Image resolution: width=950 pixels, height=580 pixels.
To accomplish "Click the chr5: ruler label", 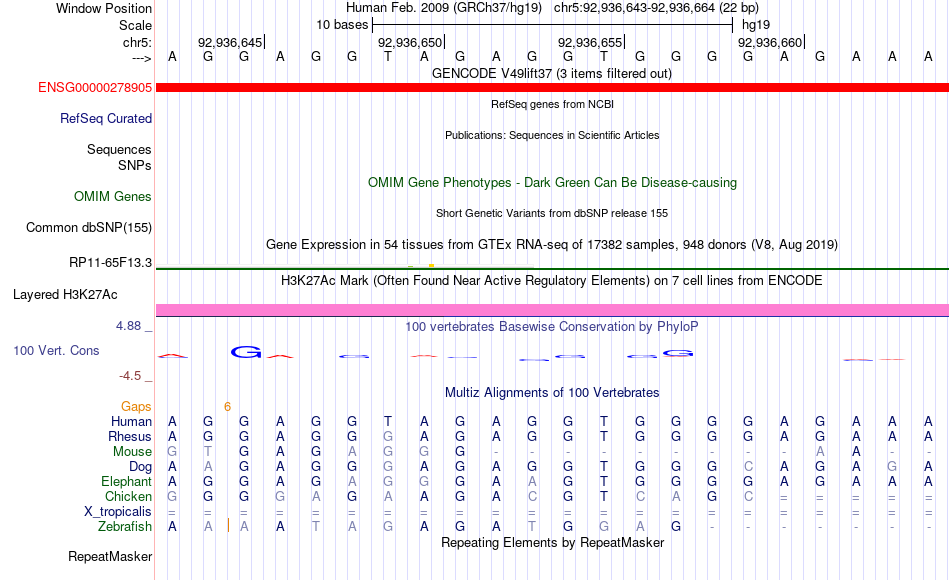I will 137,42.
